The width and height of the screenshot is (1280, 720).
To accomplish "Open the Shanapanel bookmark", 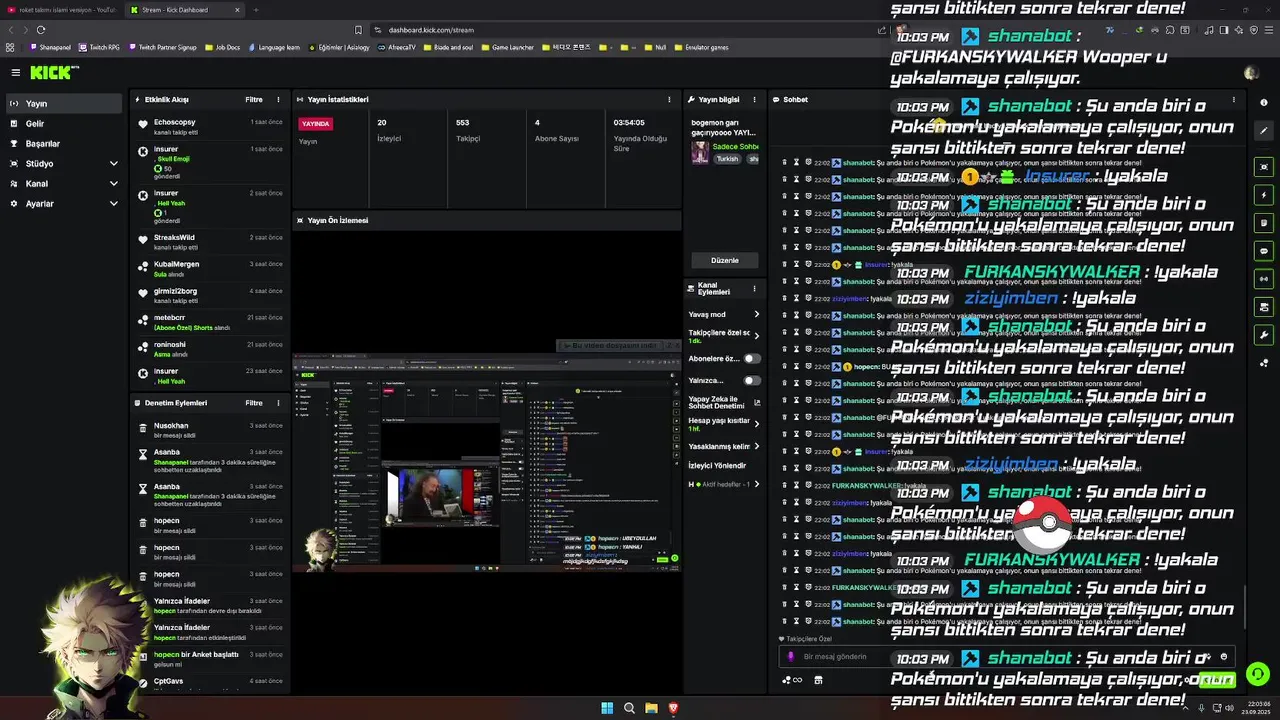I will point(51,47).
